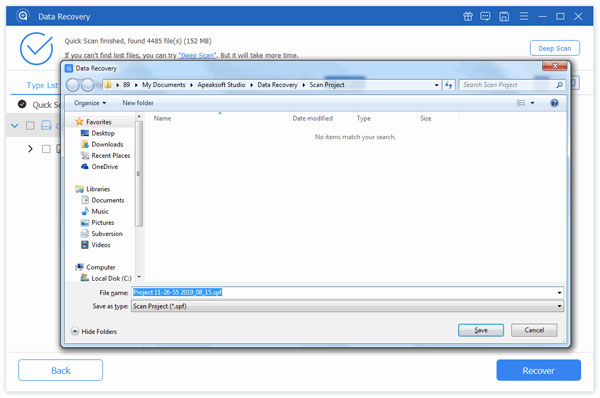
Task: Open the view options dropdown arrow
Action: pos(532,103)
